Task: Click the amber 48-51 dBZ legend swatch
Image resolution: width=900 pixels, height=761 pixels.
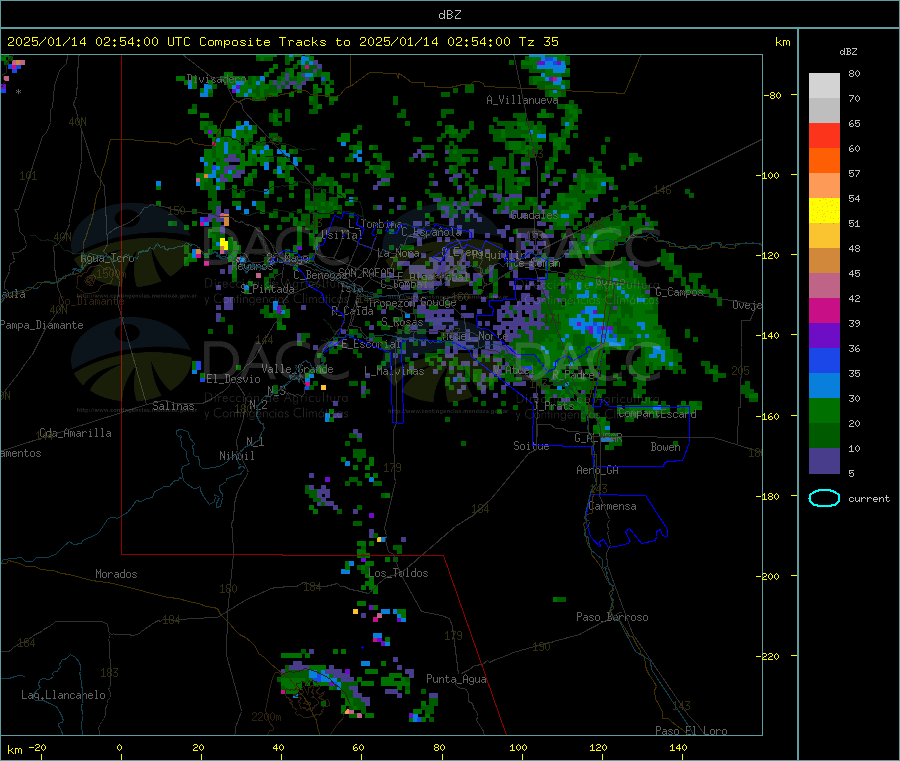Action: coord(824,235)
